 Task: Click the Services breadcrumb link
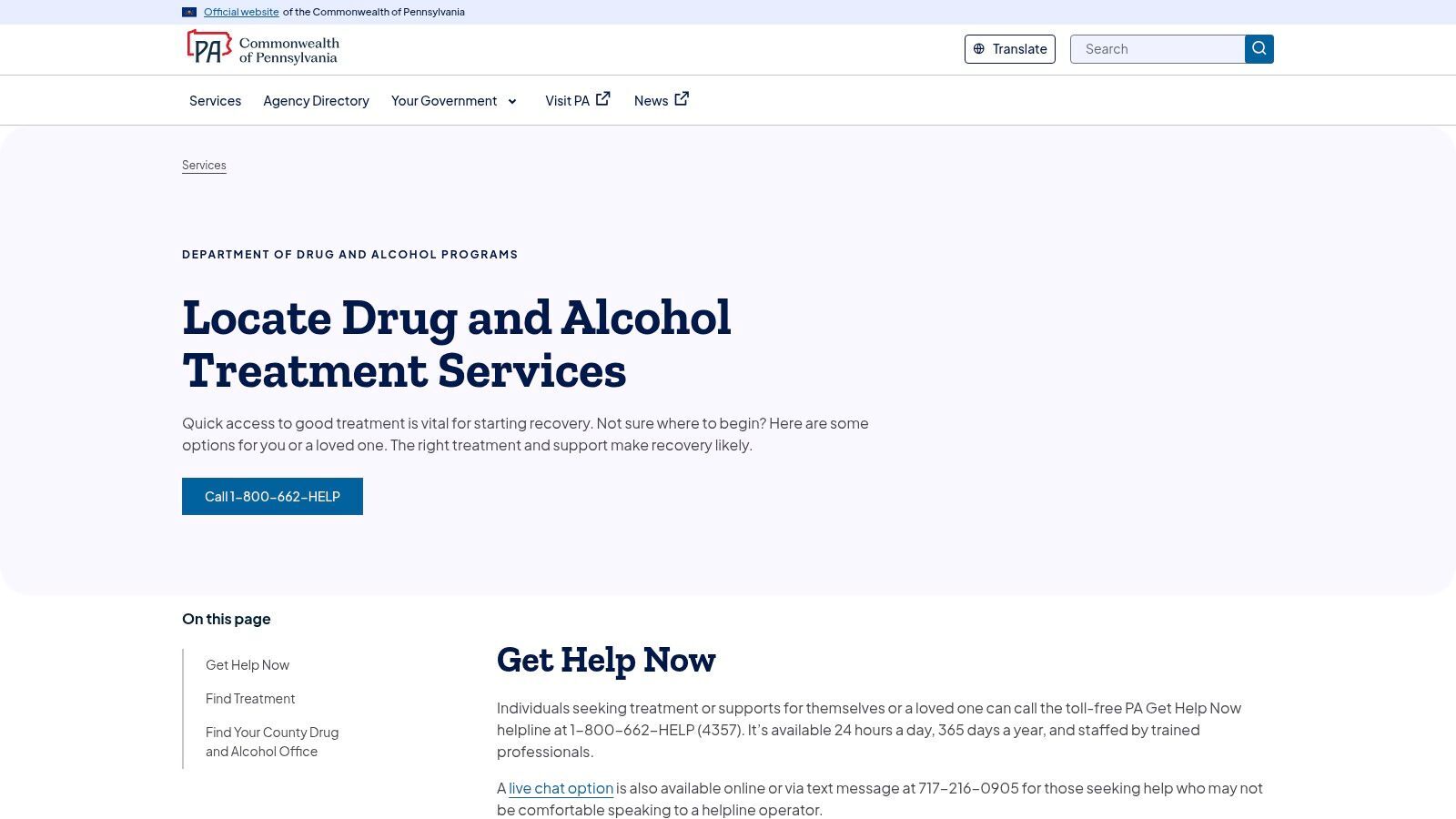click(204, 166)
